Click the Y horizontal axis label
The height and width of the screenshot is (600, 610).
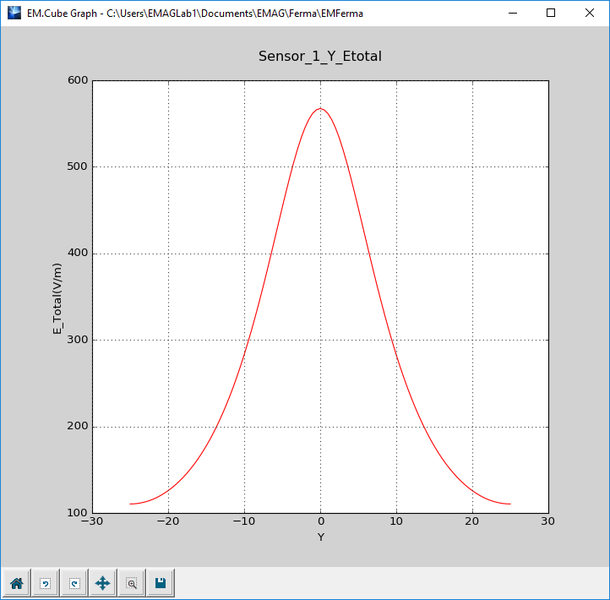[x=320, y=537]
